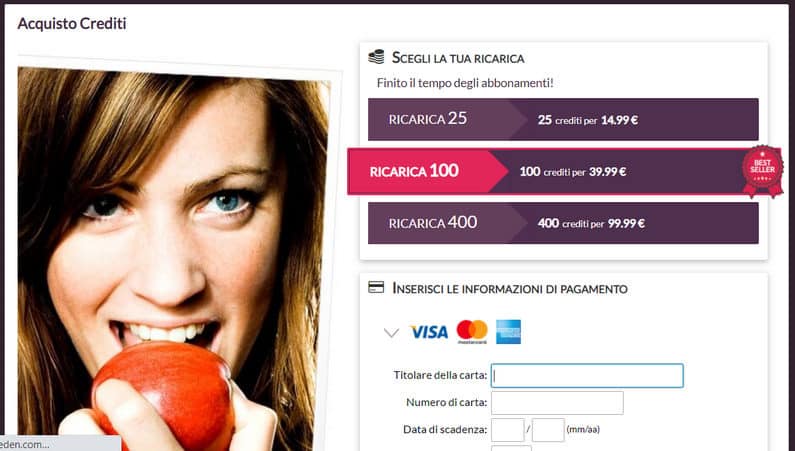Focus the Titolare della carta field
This screenshot has height=451, width=795.
[587, 375]
